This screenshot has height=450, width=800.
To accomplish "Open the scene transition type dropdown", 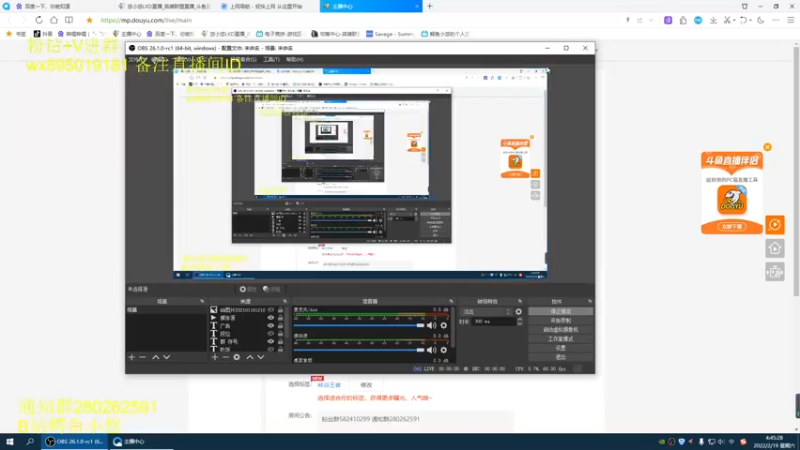I will point(486,312).
